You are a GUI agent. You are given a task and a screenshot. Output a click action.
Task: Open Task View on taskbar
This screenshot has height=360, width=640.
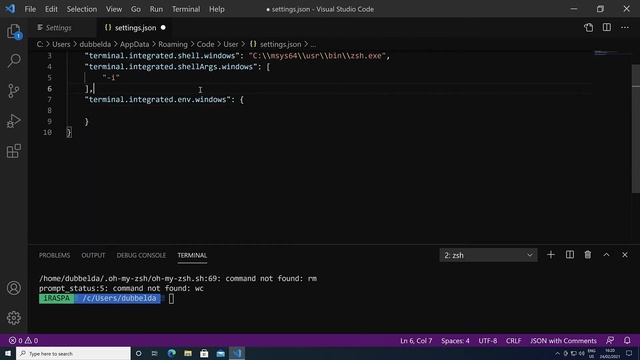tap(155, 353)
